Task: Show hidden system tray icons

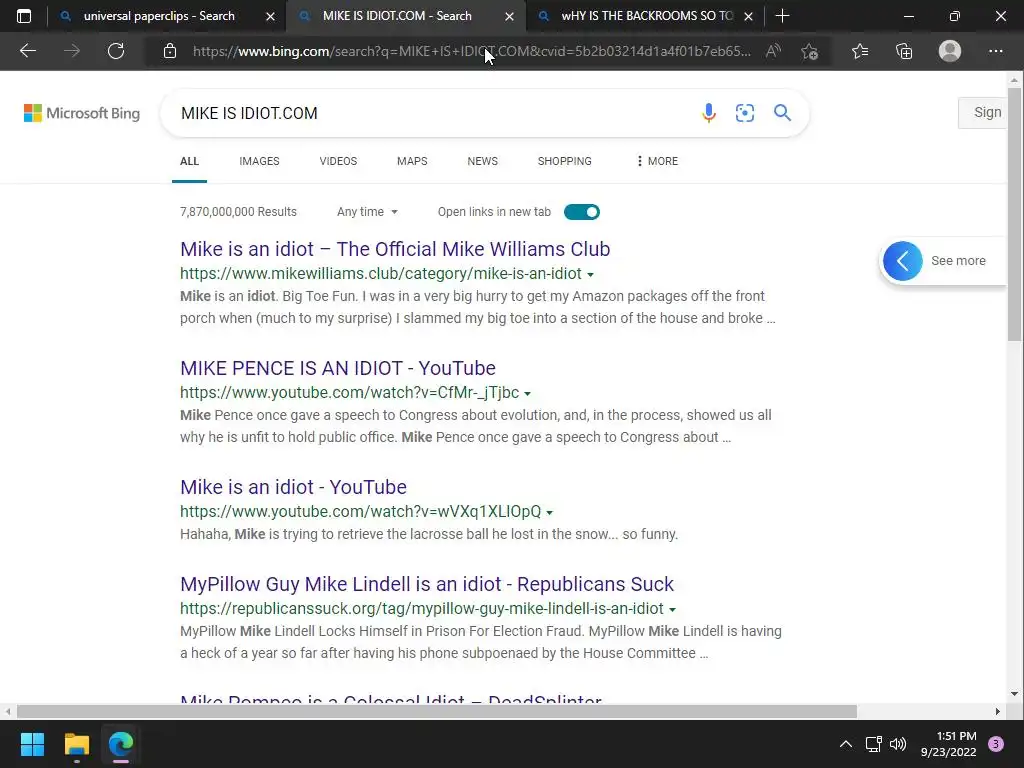Action: (x=846, y=744)
